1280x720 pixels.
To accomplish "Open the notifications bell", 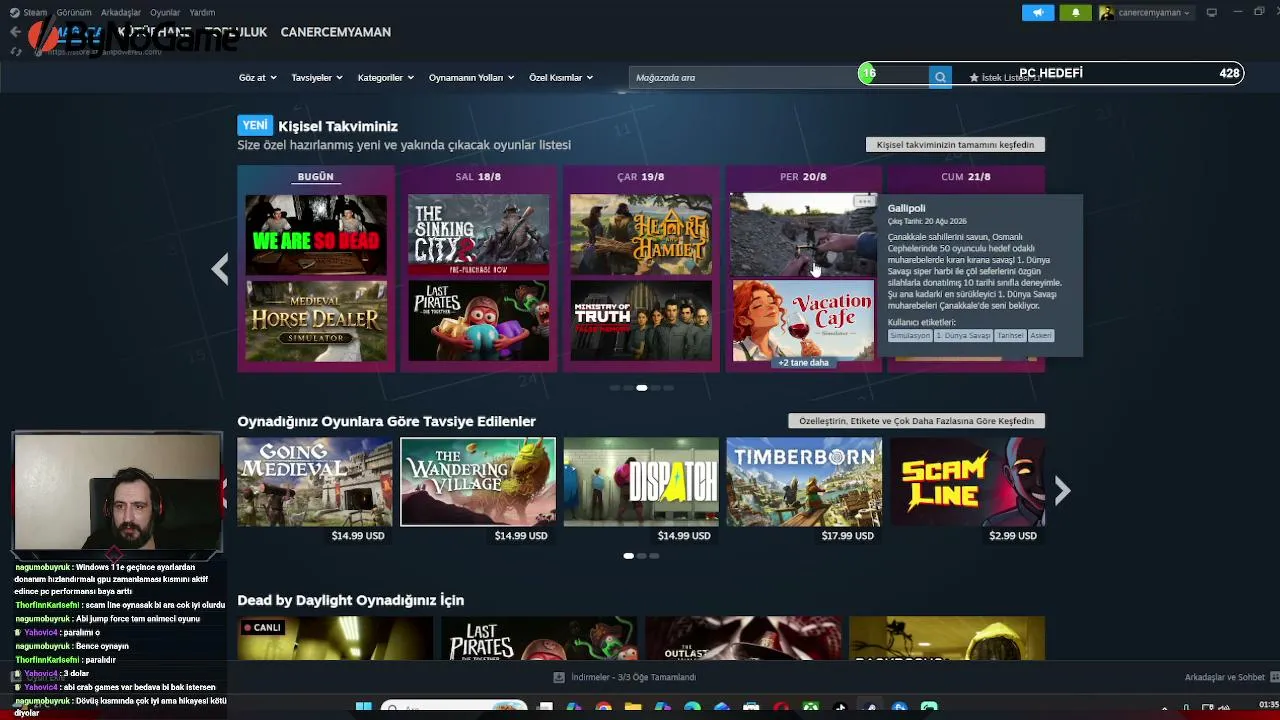I will point(1076,13).
